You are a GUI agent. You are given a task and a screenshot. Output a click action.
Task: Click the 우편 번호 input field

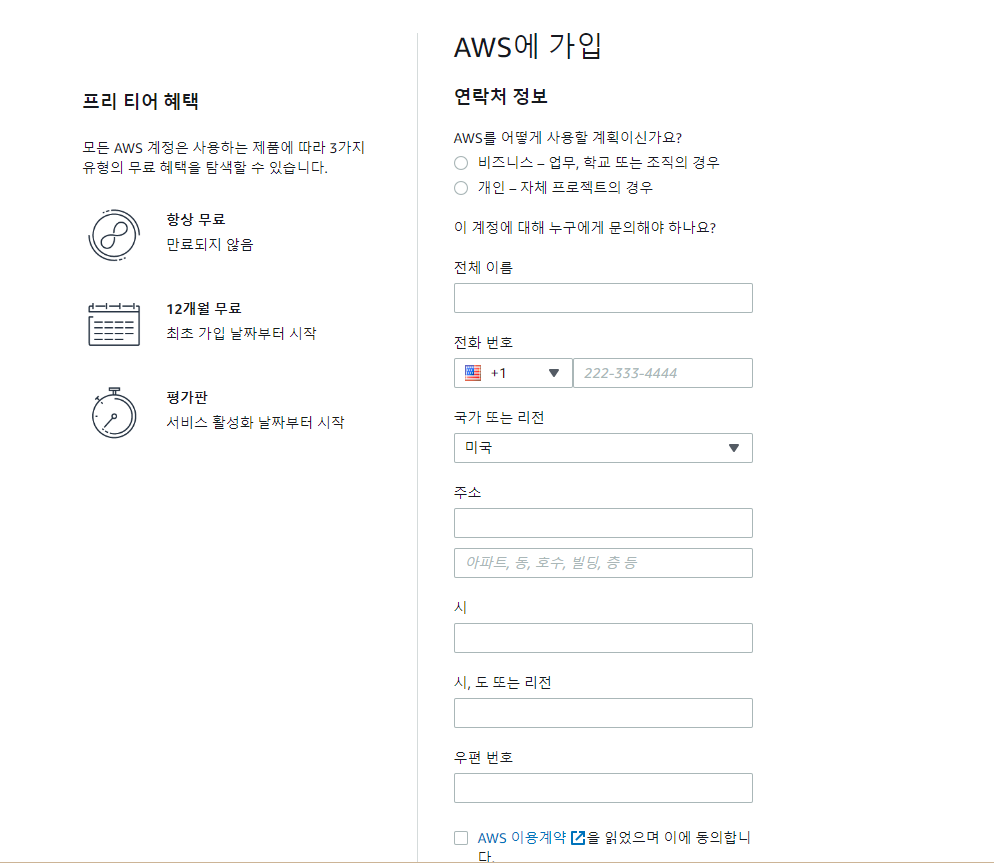(x=603, y=788)
